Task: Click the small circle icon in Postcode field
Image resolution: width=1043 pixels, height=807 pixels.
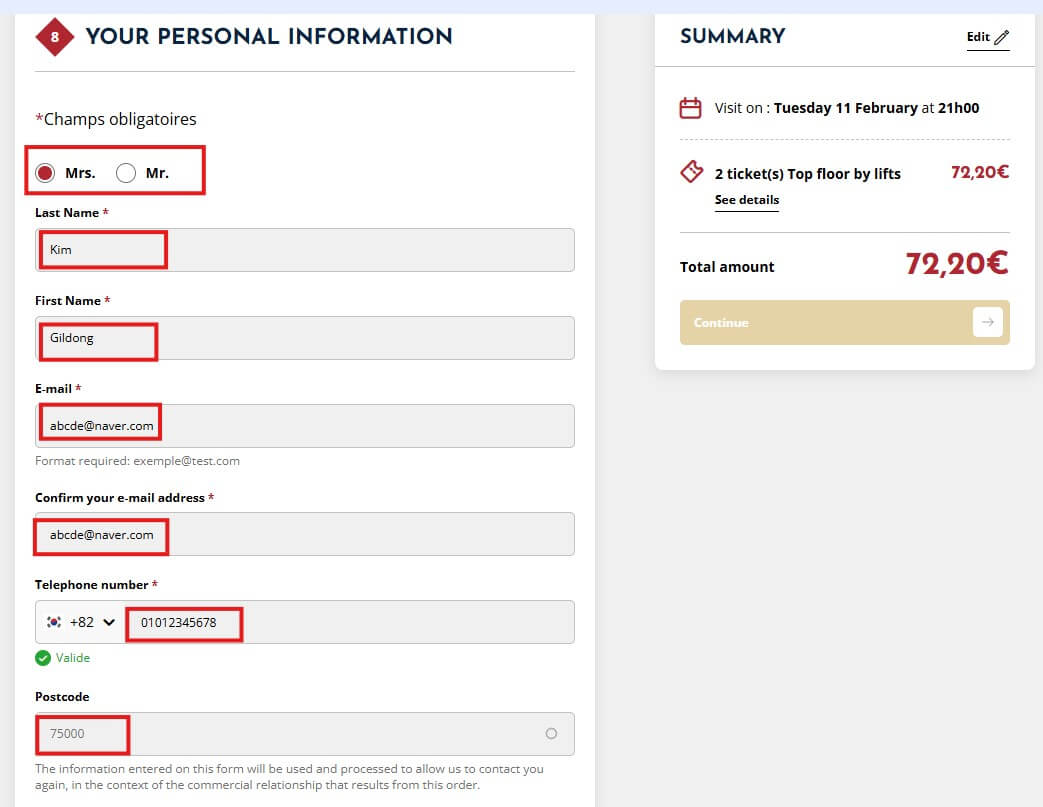Action: click(551, 733)
